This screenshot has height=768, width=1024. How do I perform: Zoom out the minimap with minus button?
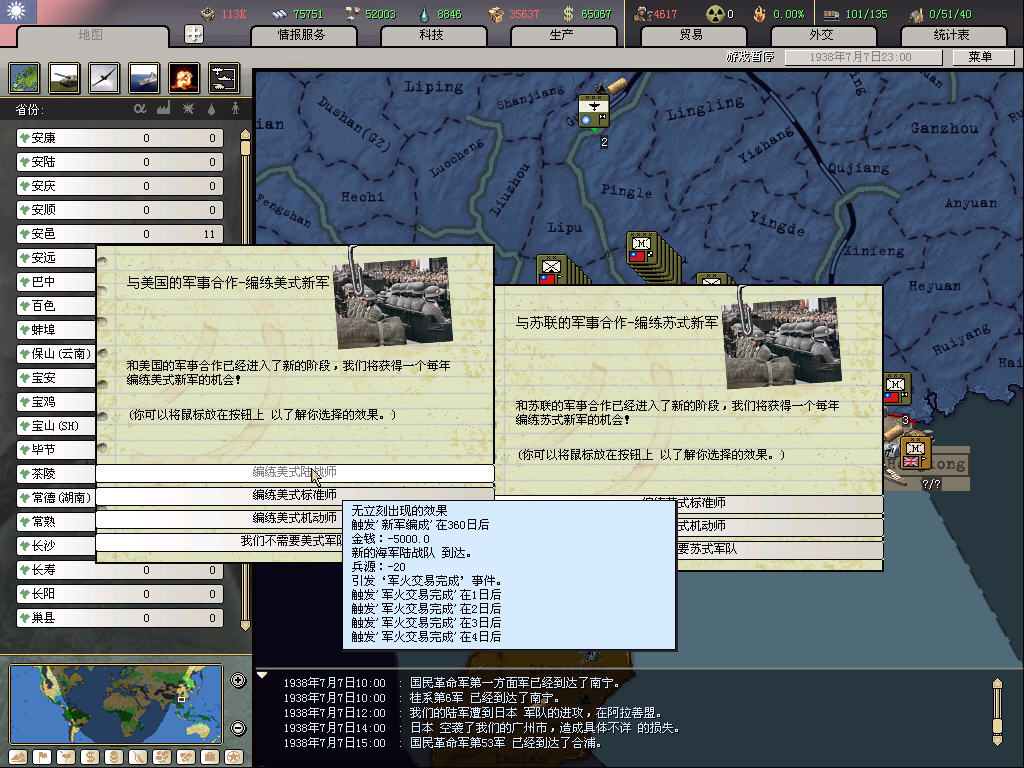pyautogui.click(x=238, y=728)
